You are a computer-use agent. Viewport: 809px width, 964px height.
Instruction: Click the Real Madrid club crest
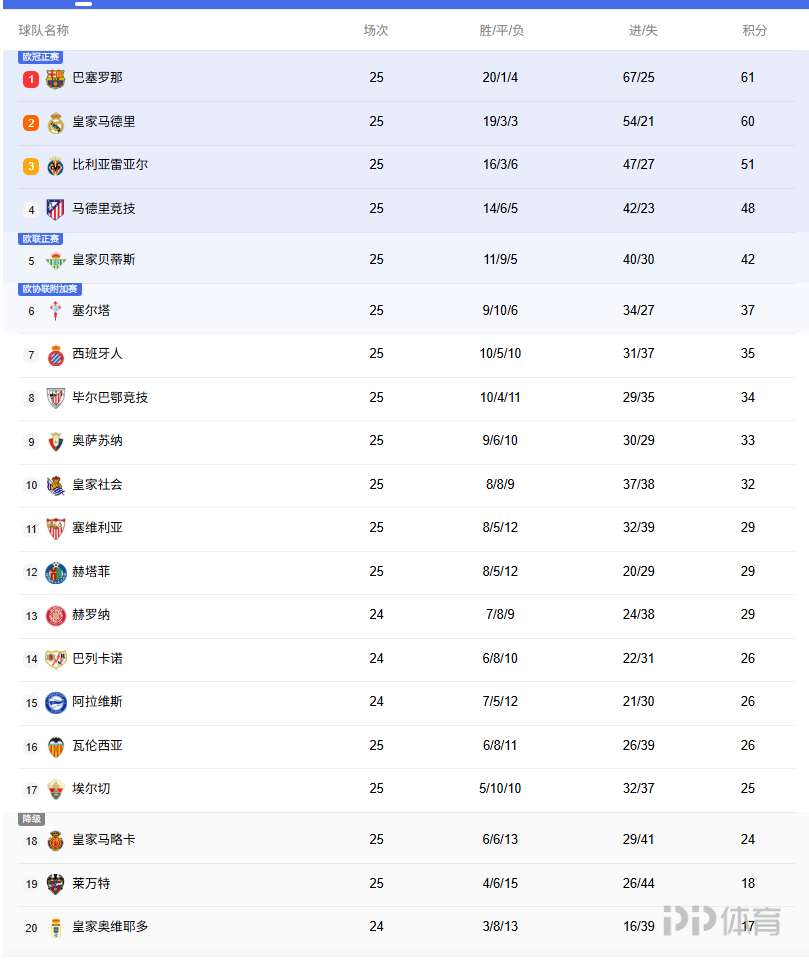tap(56, 123)
